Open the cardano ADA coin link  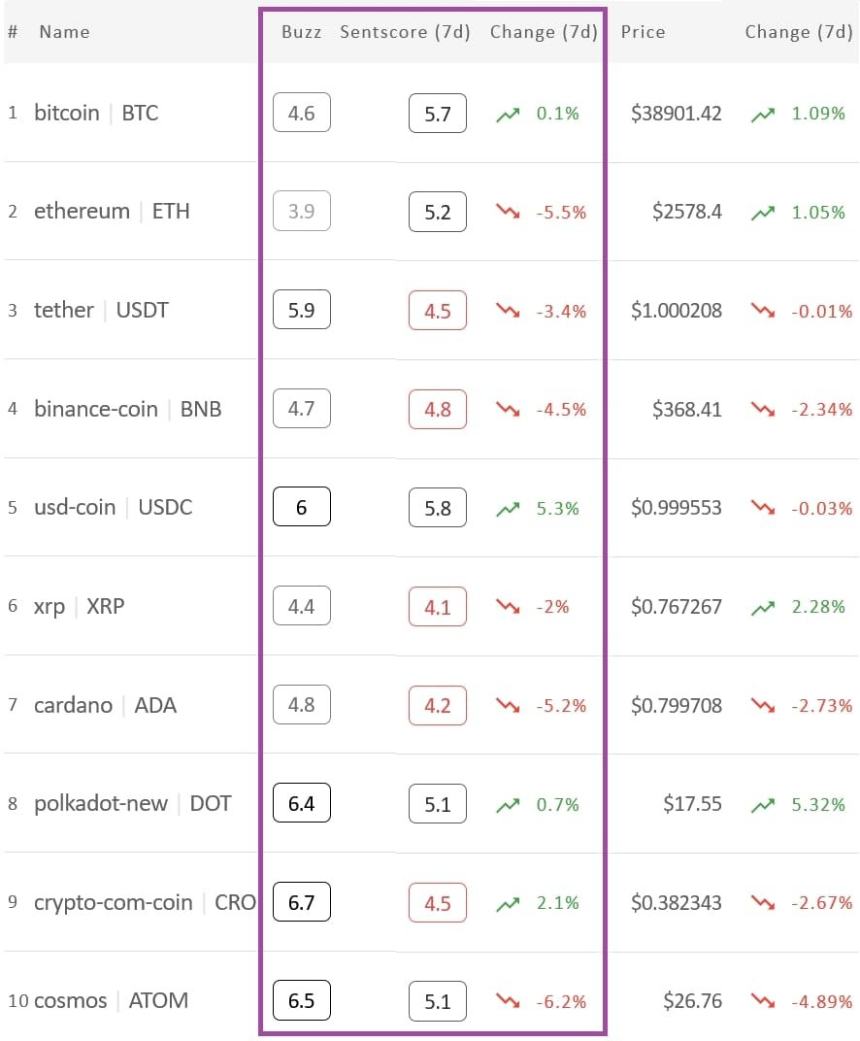pyautogui.click(x=105, y=706)
